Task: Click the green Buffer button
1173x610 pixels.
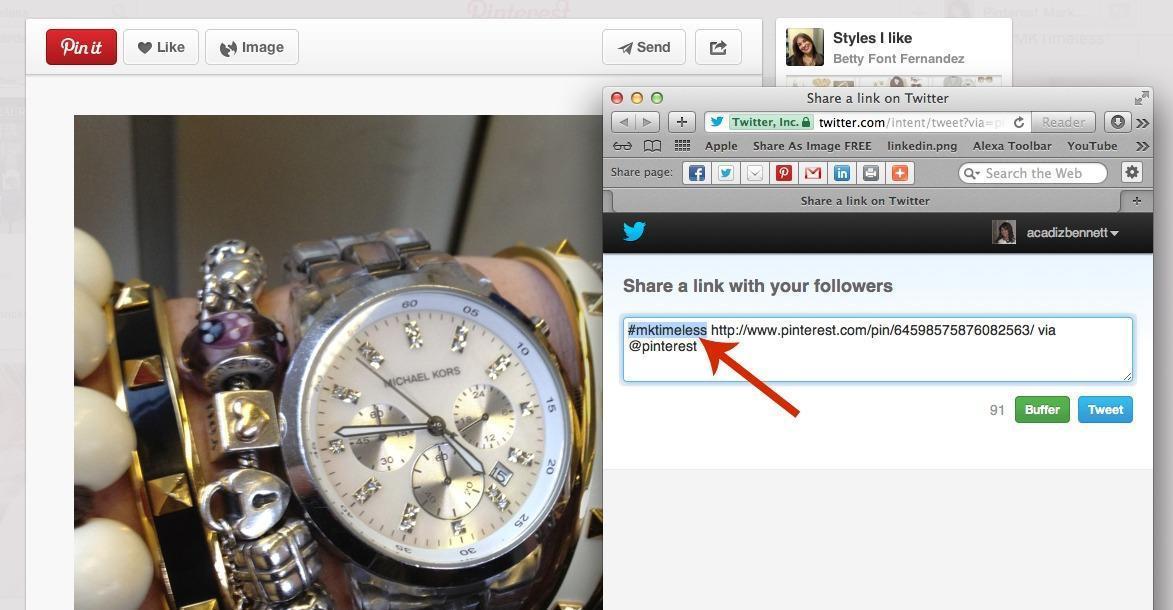Action: click(x=1042, y=409)
